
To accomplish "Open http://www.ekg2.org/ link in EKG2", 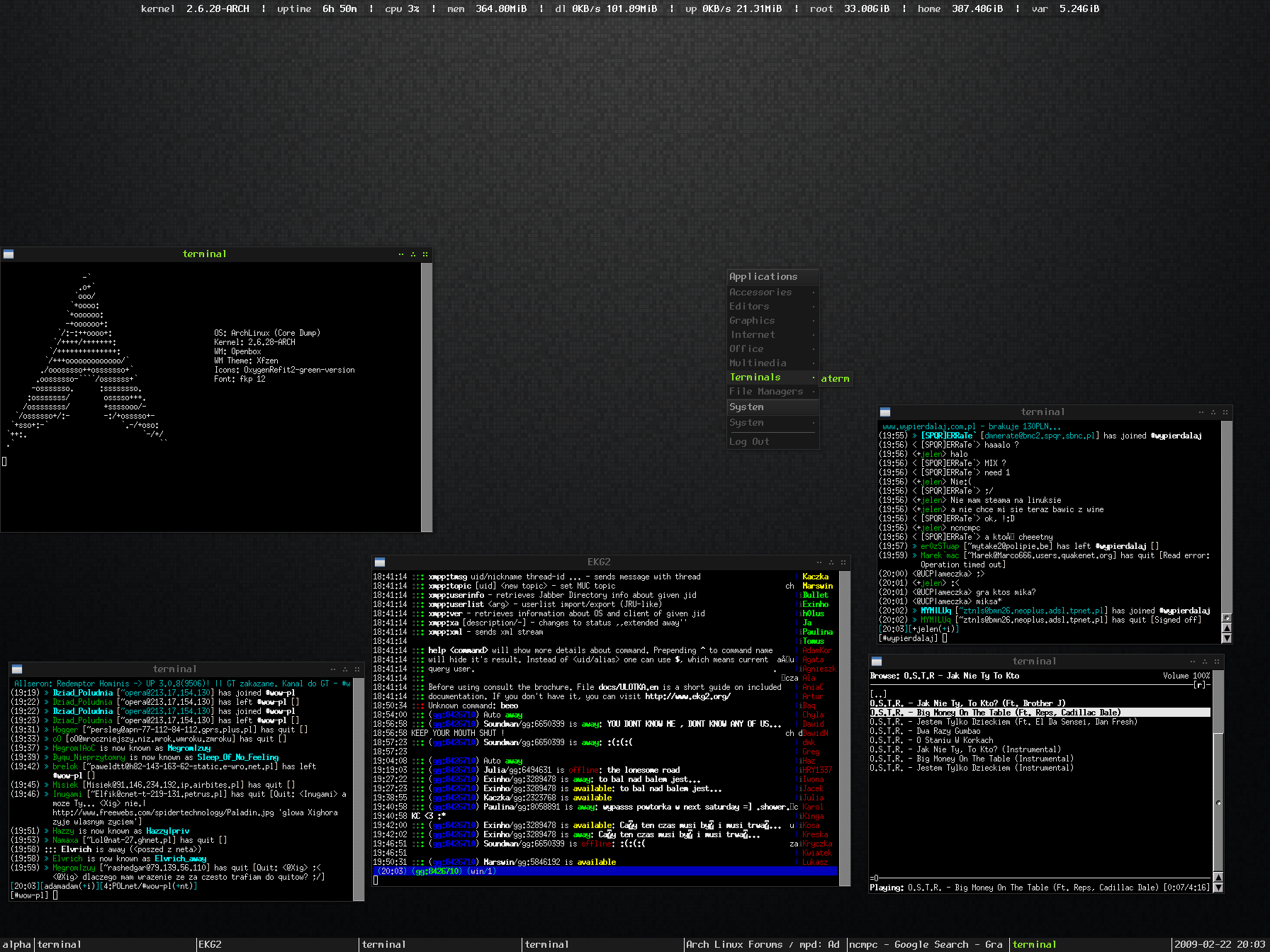I will pos(687,696).
